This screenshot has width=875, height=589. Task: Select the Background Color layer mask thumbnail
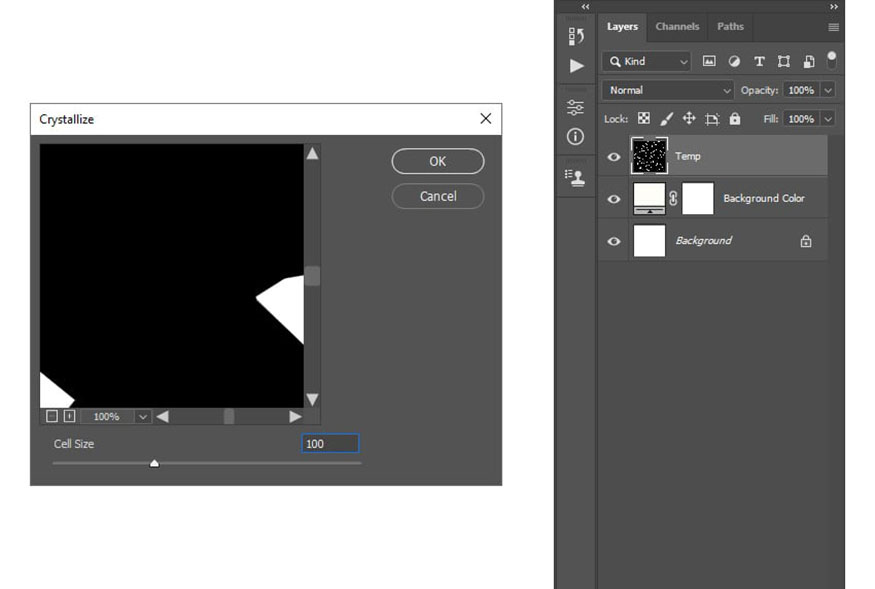point(698,198)
